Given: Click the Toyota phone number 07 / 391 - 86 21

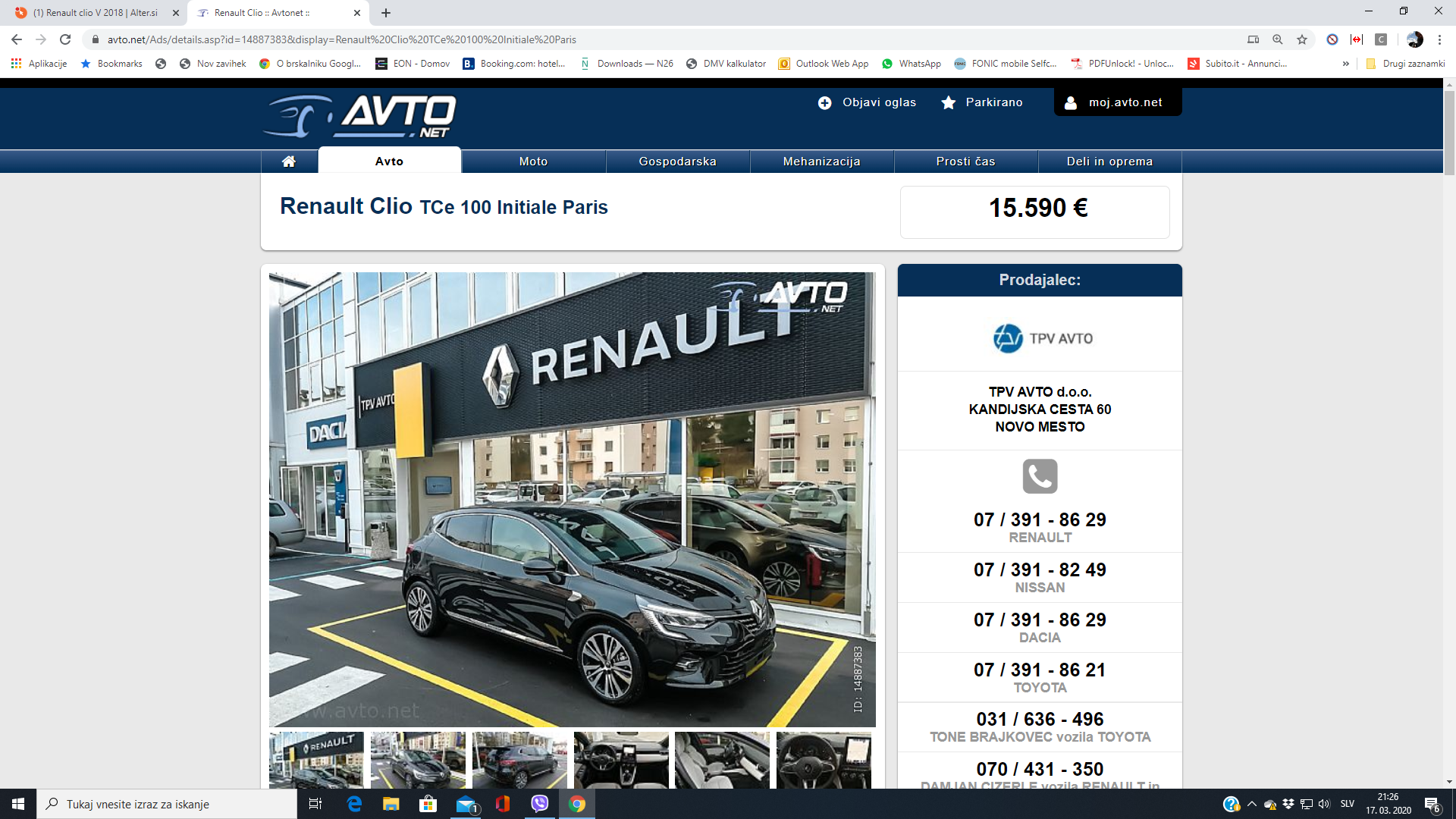Looking at the screenshot, I should 1040,670.
